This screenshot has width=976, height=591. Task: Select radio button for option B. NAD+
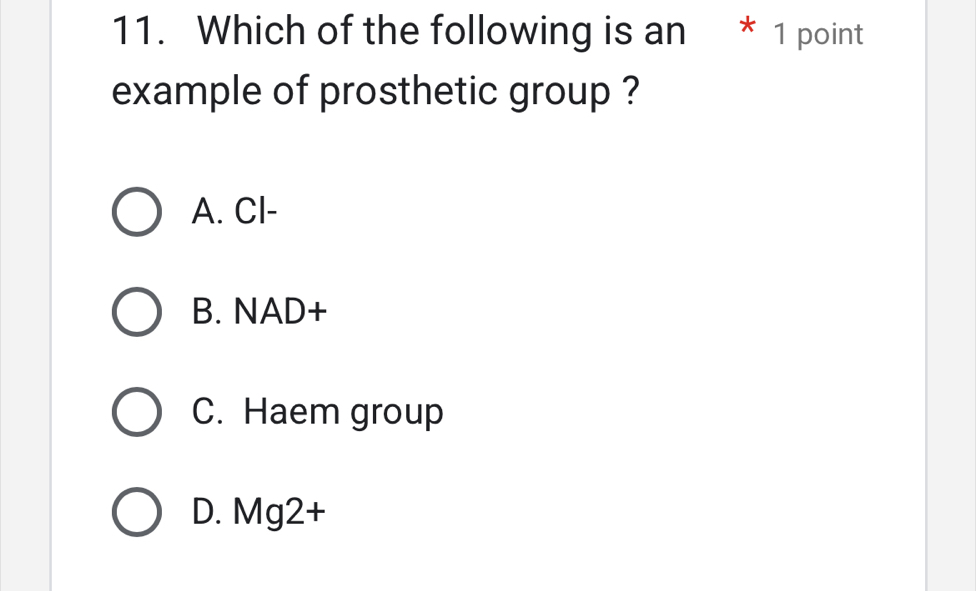137,311
